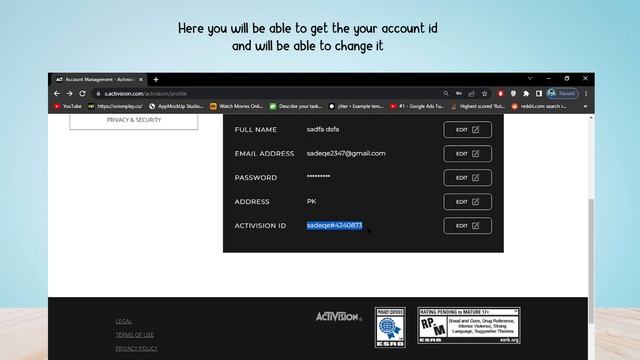Image resolution: width=640 pixels, height=360 pixels.
Task: Open the Watch Movies Online bookmark
Action: (237, 106)
